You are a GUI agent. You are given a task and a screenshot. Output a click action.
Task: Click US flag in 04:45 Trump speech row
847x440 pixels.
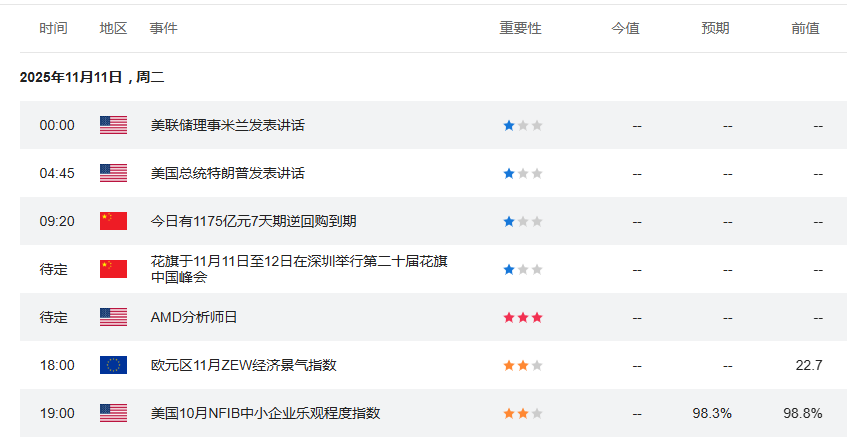[113, 173]
